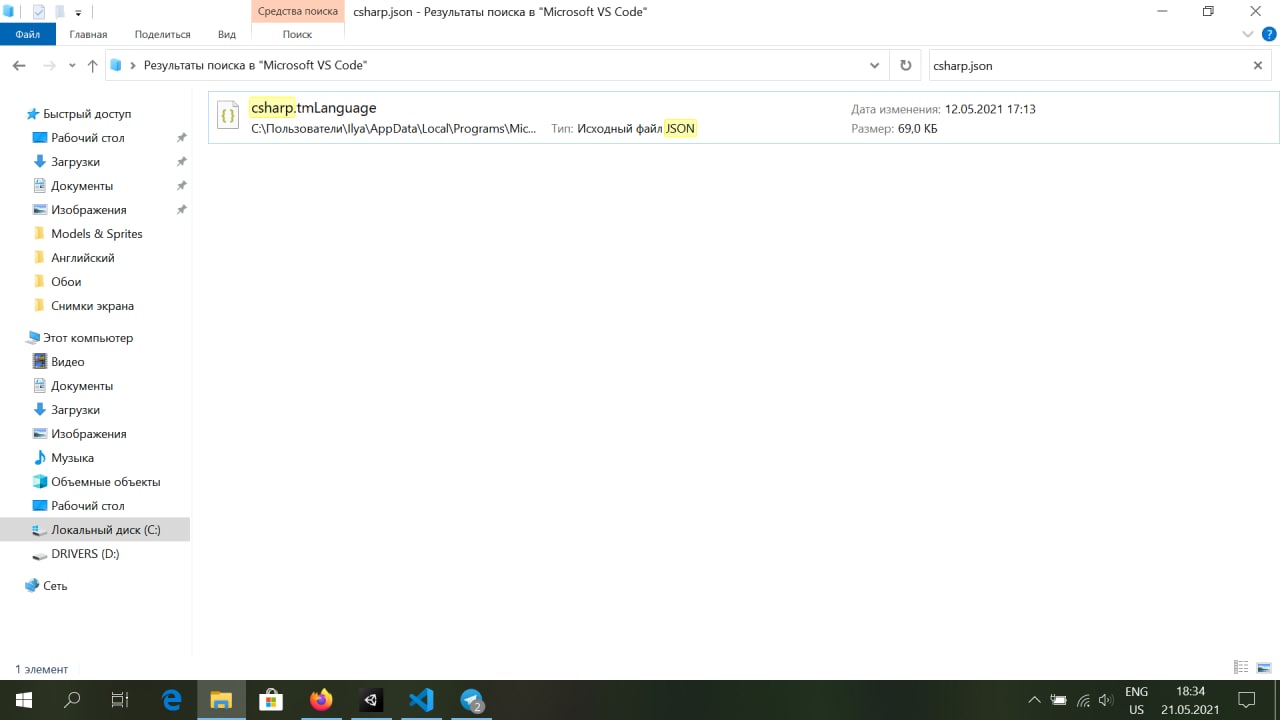Select the Вид ribbon tab

[227, 34]
